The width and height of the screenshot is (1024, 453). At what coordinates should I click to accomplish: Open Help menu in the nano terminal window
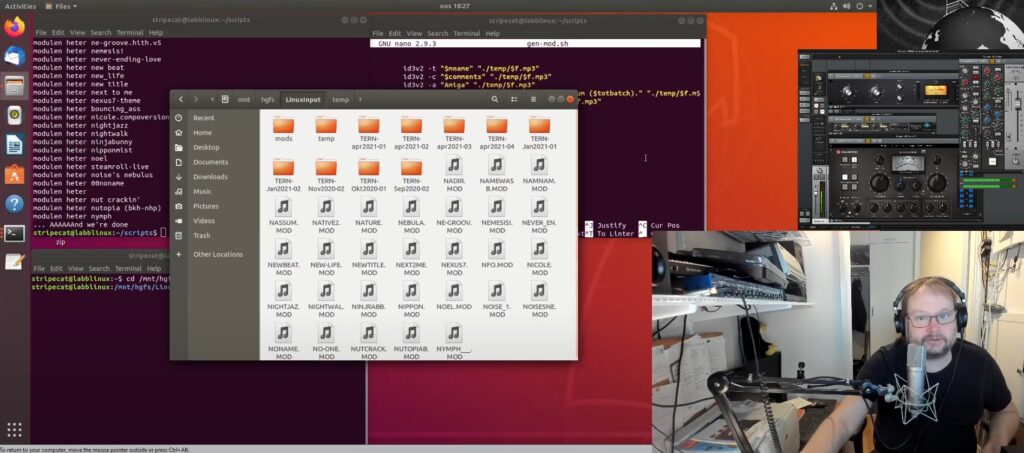point(492,33)
